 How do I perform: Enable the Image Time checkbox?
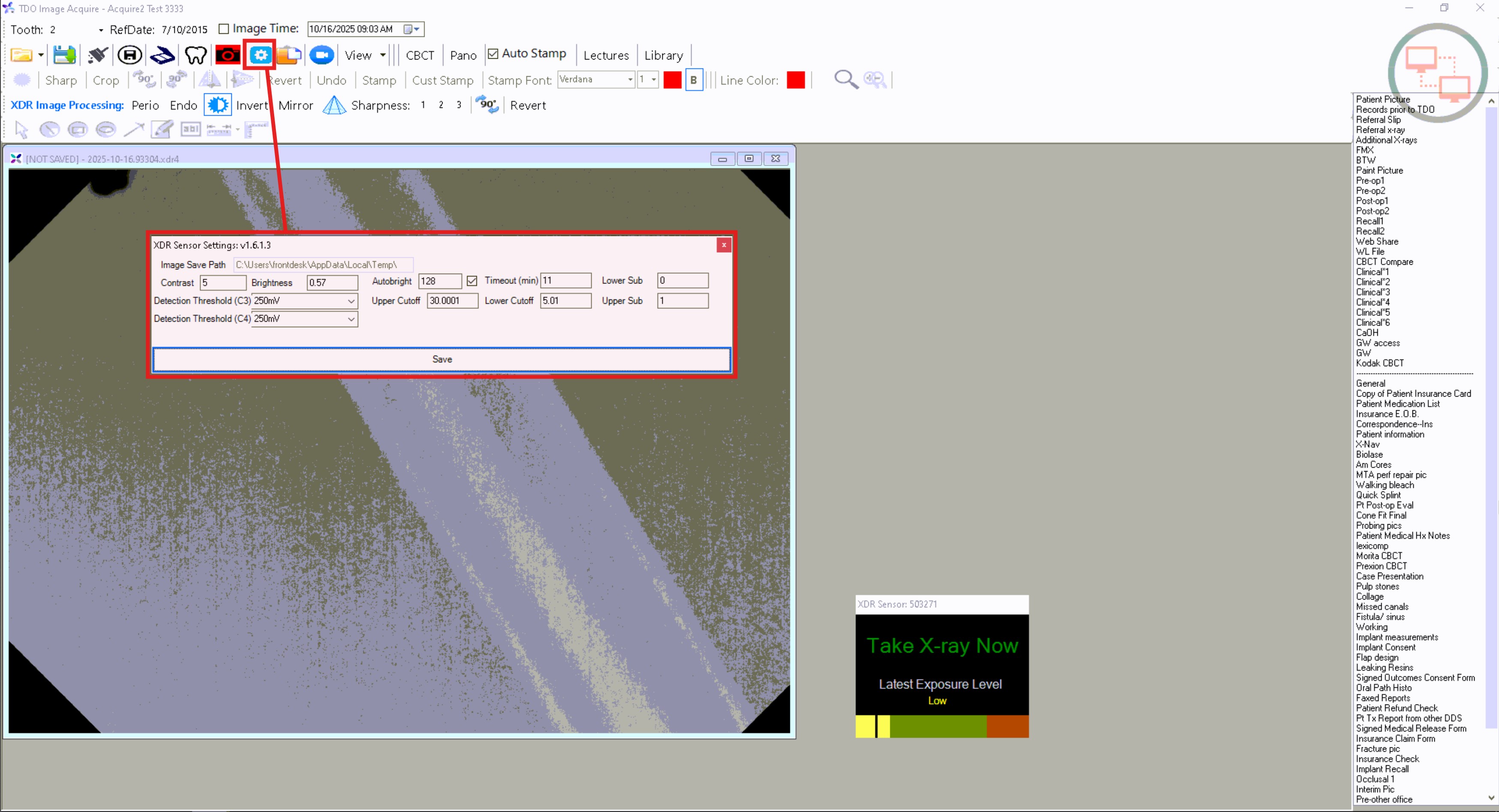[224, 29]
